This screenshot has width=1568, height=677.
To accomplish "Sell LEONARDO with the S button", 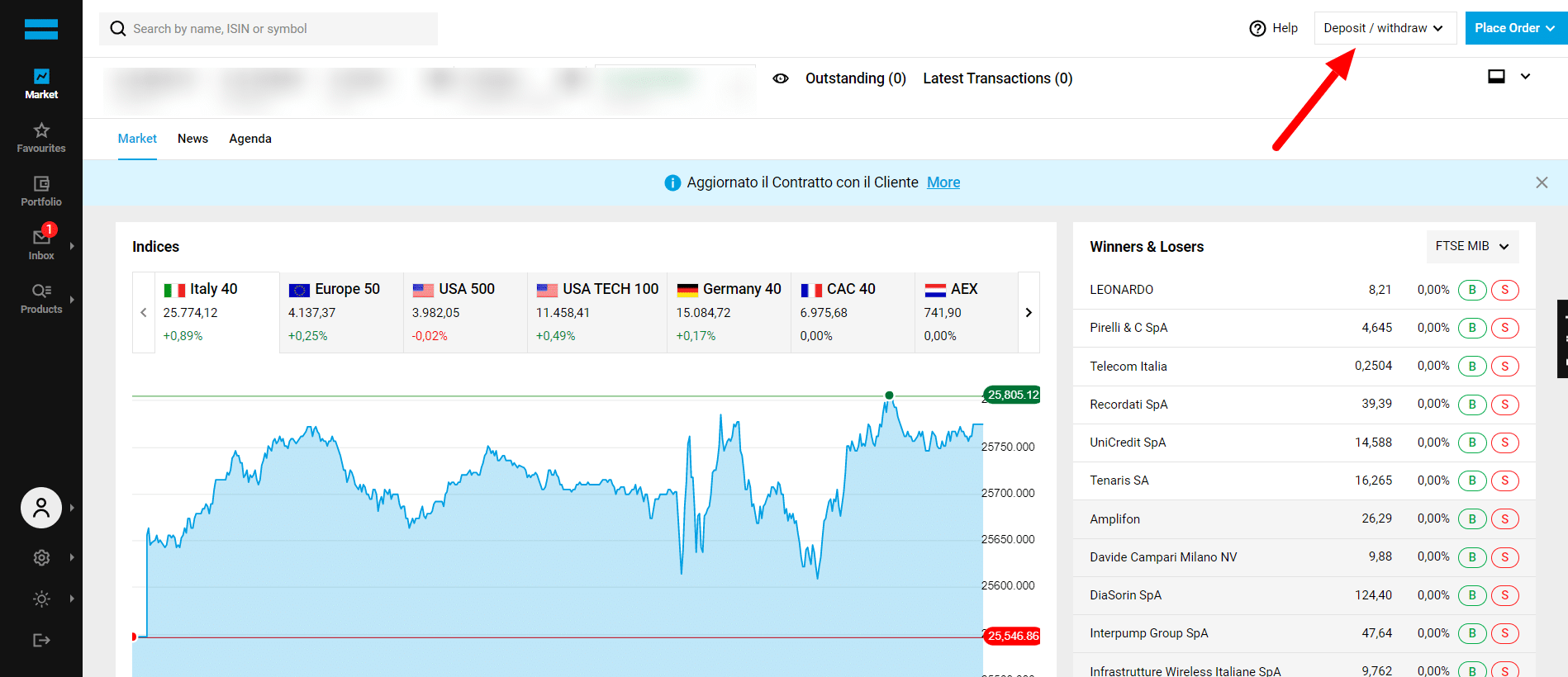I will click(x=1505, y=290).
